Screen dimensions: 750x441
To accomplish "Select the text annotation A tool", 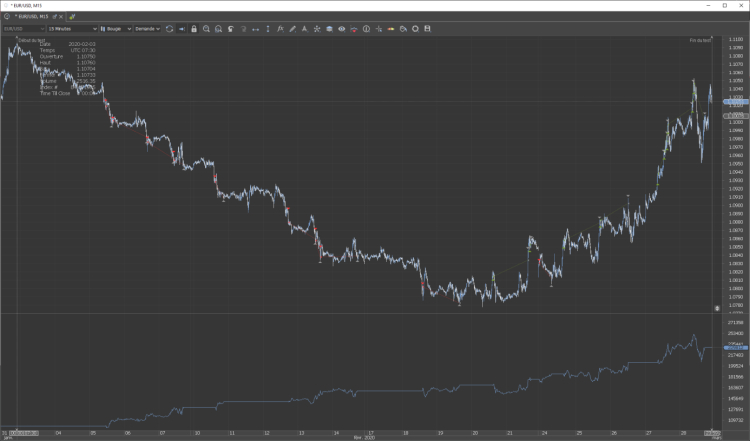I will [305, 29].
